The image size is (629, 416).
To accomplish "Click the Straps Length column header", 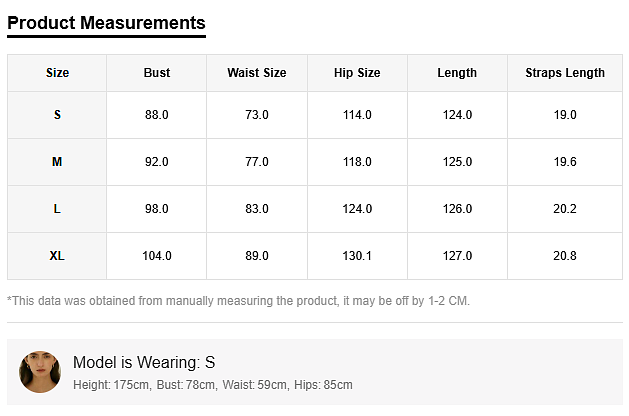I will (x=565, y=73).
